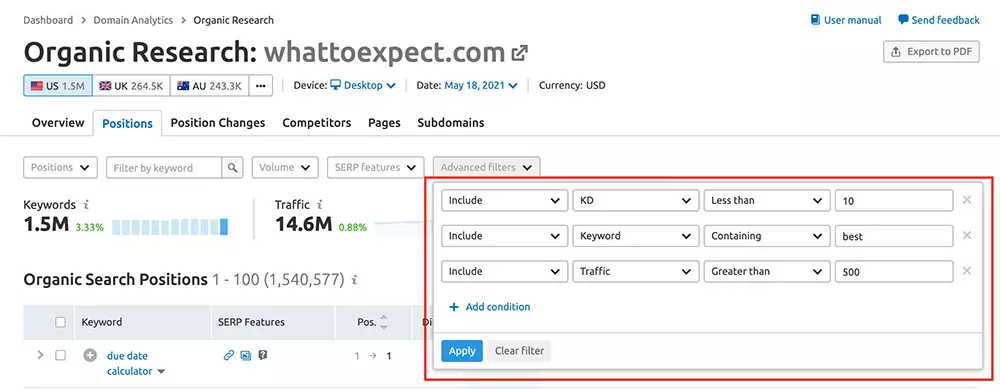Go to Dashboard breadcrumb link
This screenshot has height=389, width=1000.
pyautogui.click(x=48, y=20)
